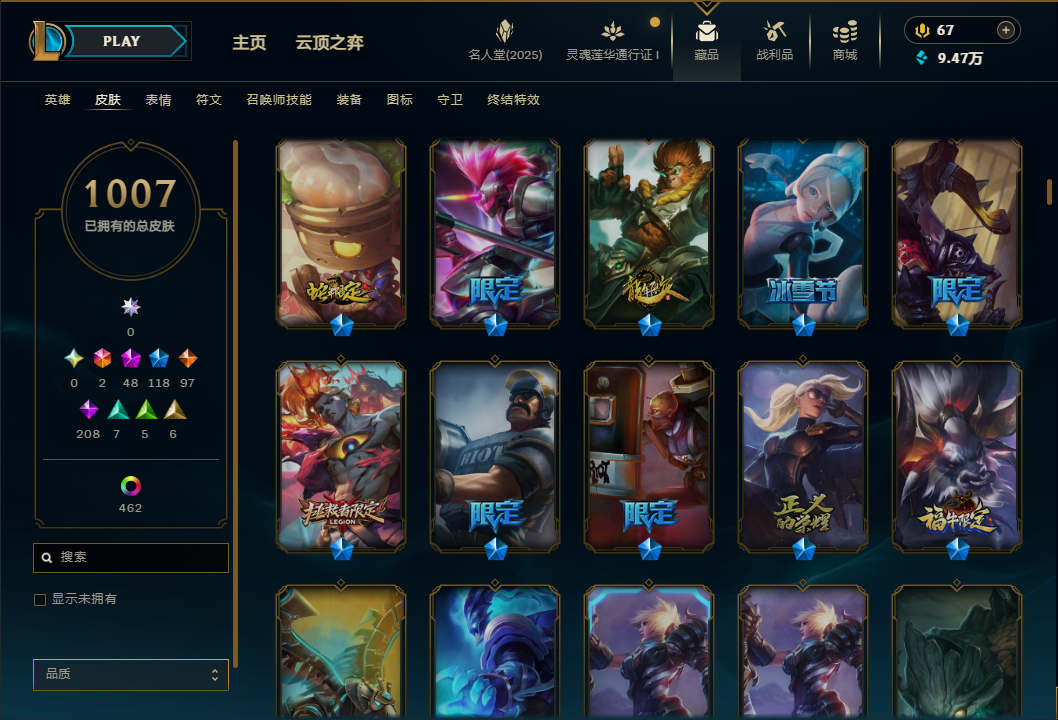Open the 战利品 loot icon
This screenshot has height=720, width=1058.
coord(774,31)
